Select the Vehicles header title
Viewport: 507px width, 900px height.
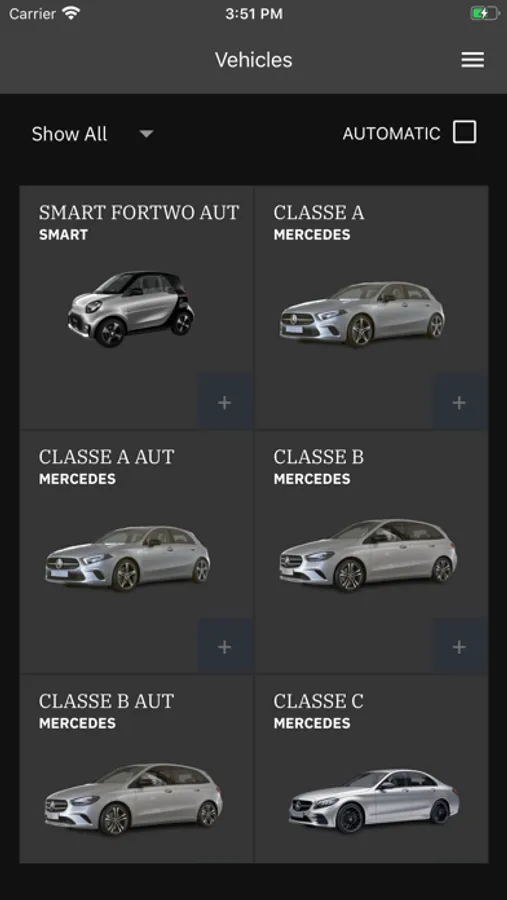point(254,60)
